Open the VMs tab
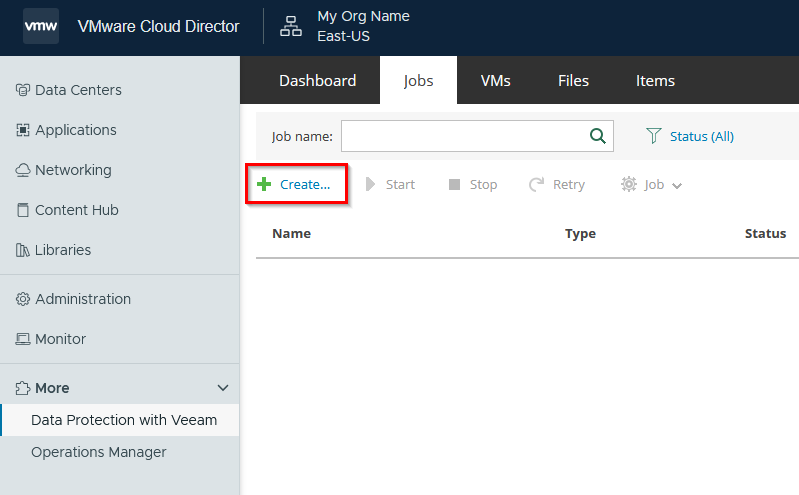 click(495, 81)
